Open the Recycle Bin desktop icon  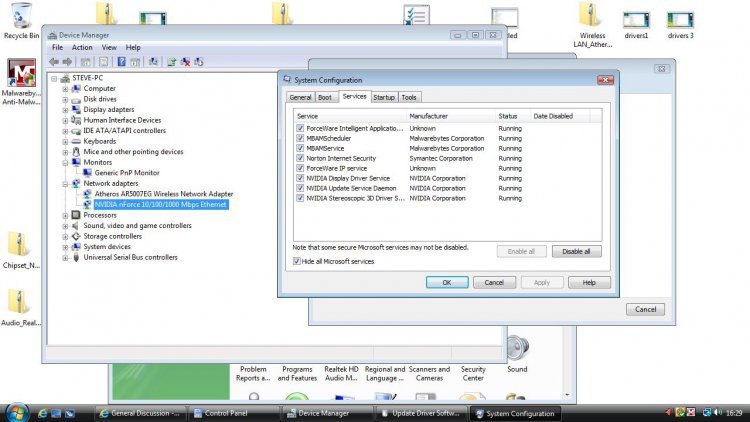pyautogui.click(x=21, y=21)
